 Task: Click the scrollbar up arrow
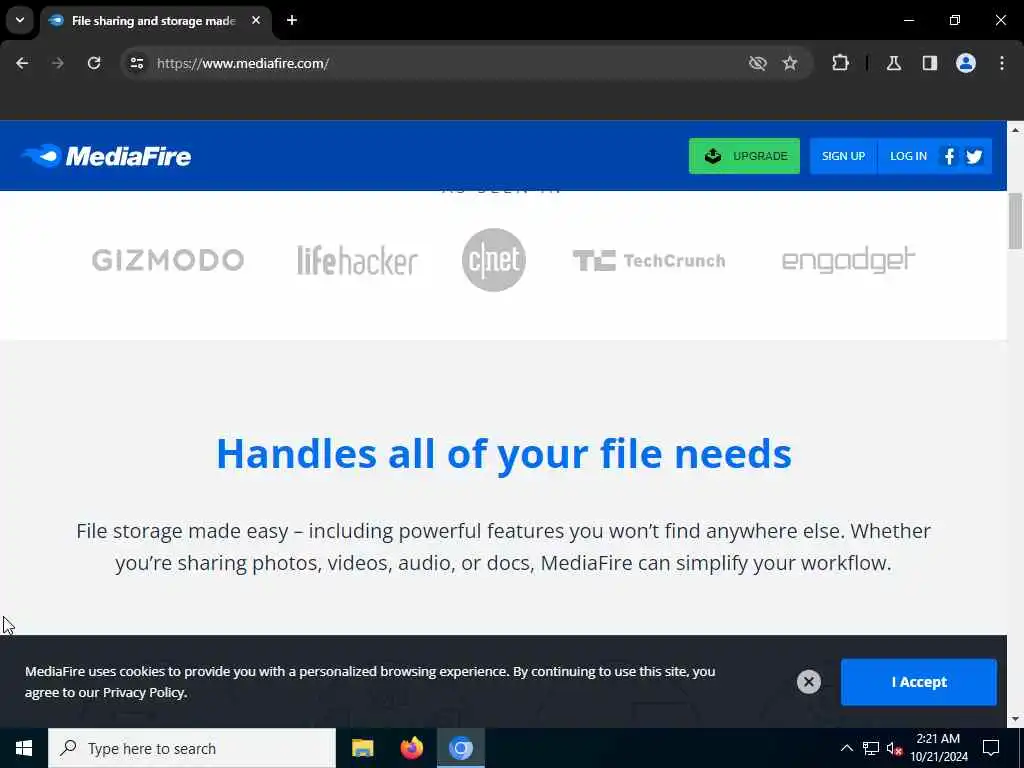[x=1015, y=130]
